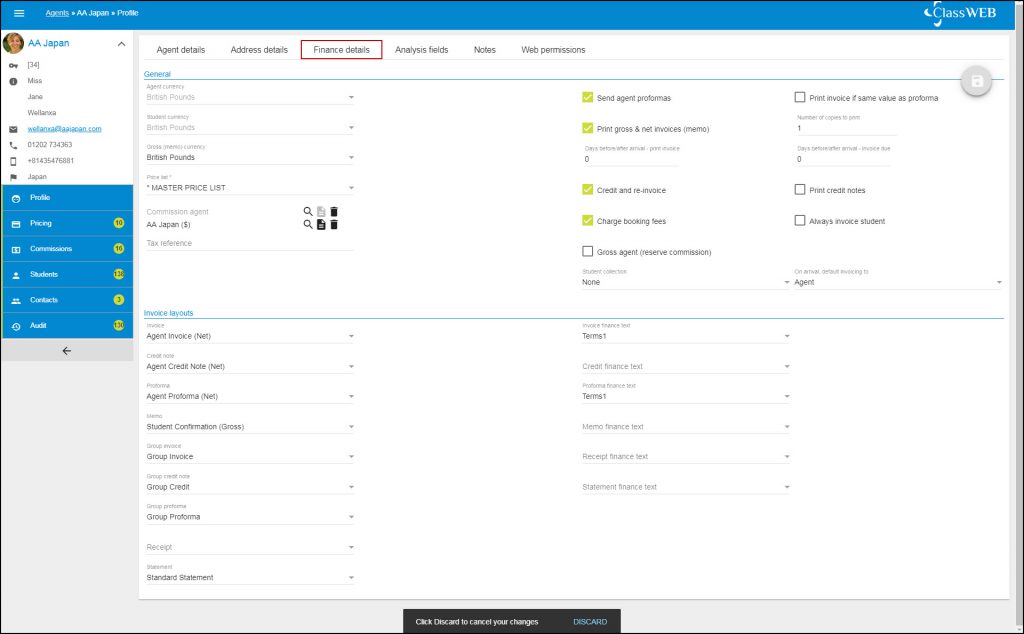1024x634 pixels.
Task: Open the Price list dropdown
Action: [250, 188]
